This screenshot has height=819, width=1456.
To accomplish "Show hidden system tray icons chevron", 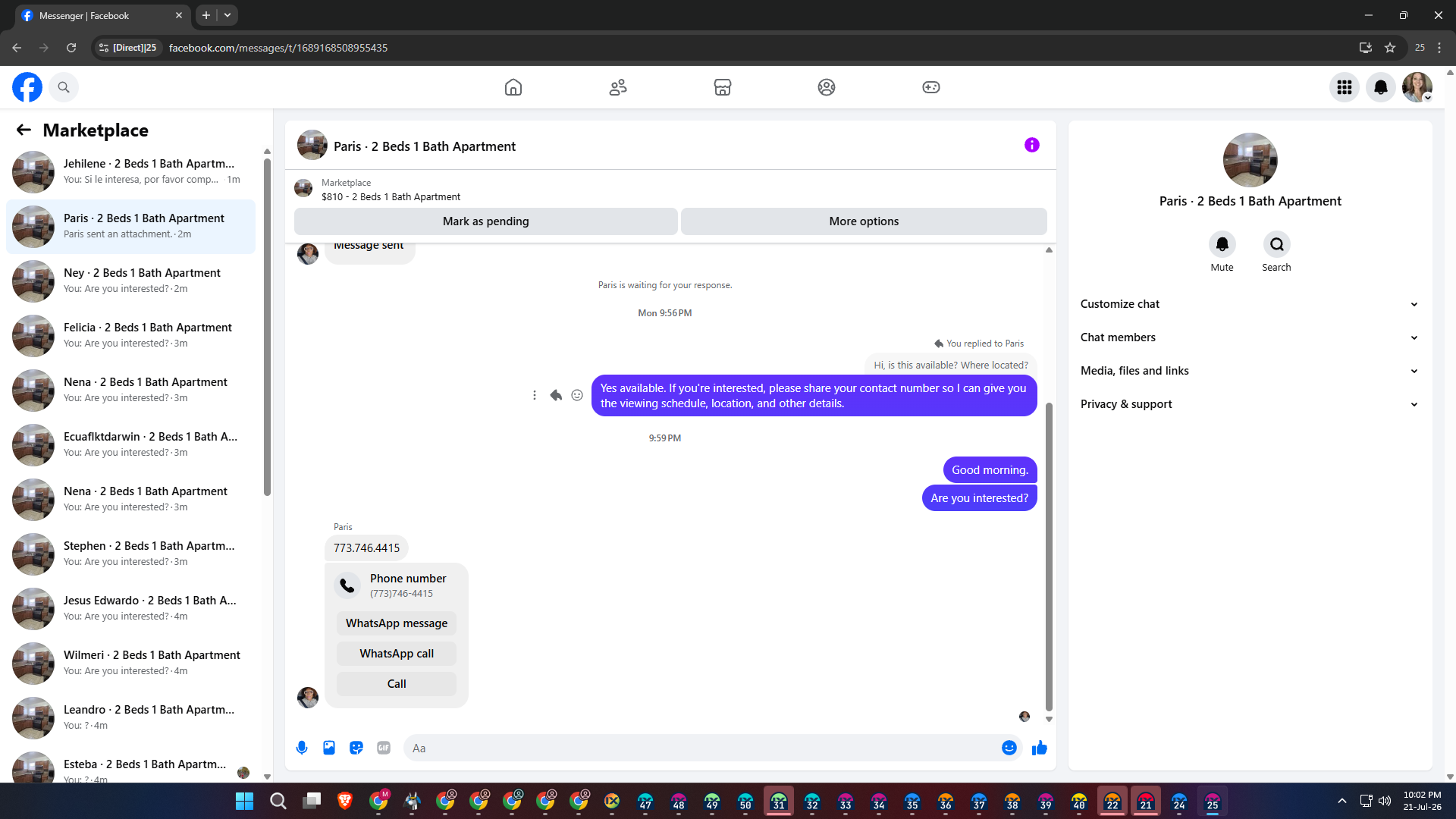I will (x=1342, y=801).
